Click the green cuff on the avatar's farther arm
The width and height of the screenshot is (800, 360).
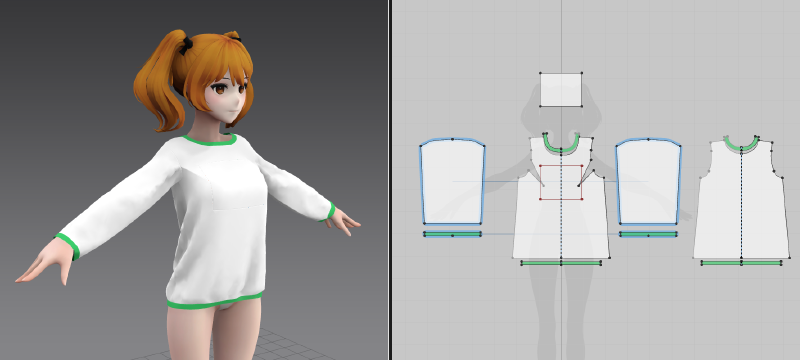329,212
